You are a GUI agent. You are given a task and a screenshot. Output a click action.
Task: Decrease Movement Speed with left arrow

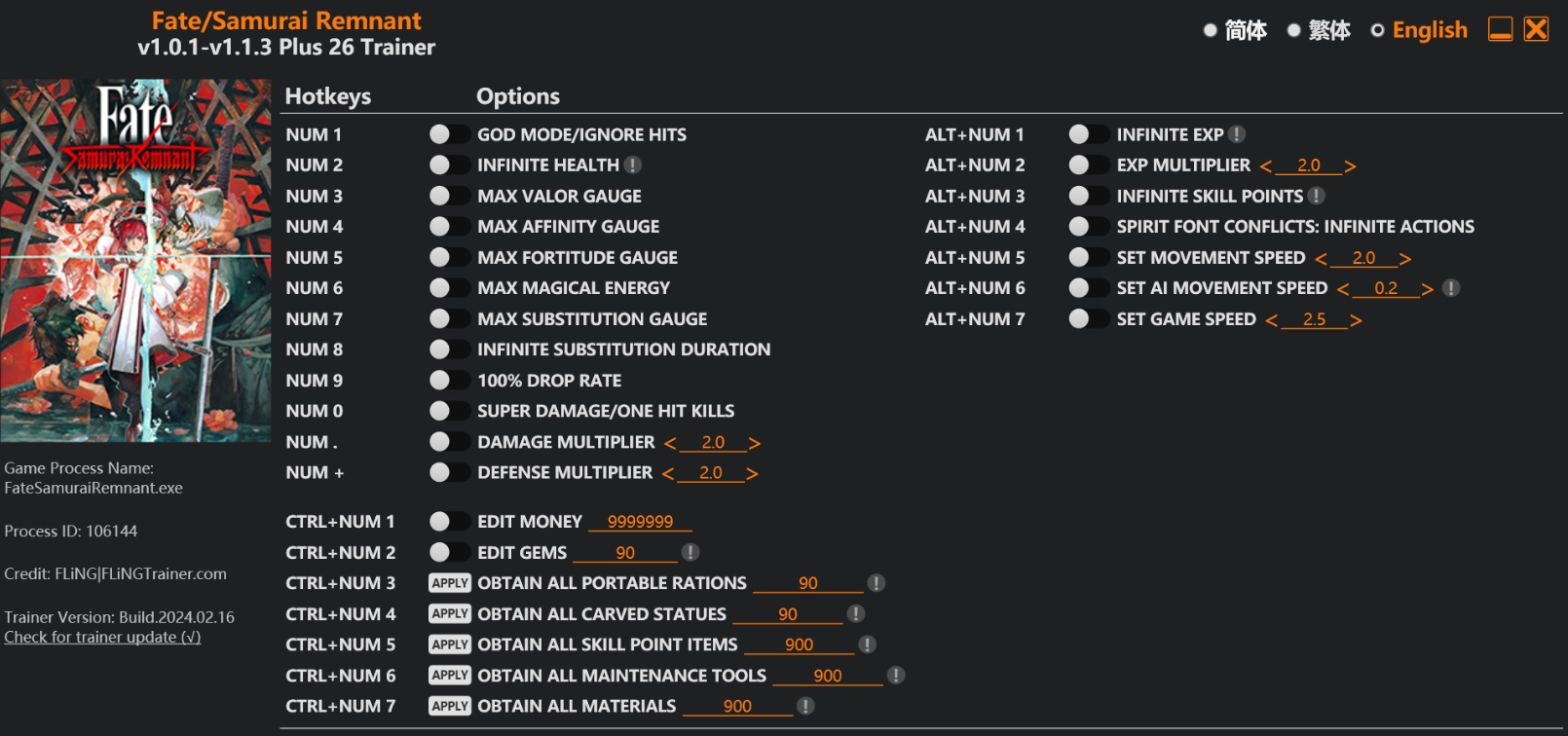pyautogui.click(x=1321, y=259)
